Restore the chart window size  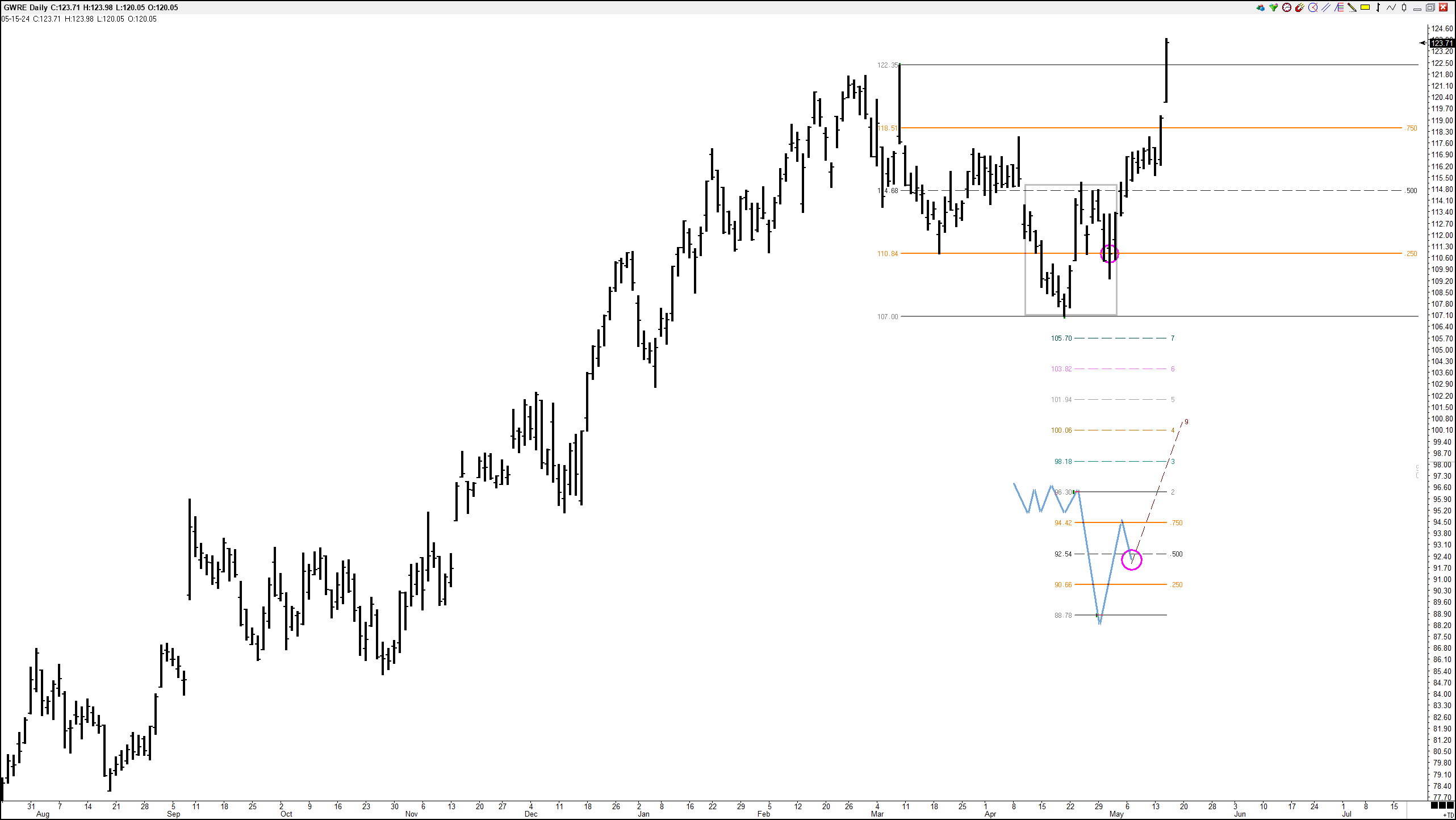click(x=1430, y=7)
